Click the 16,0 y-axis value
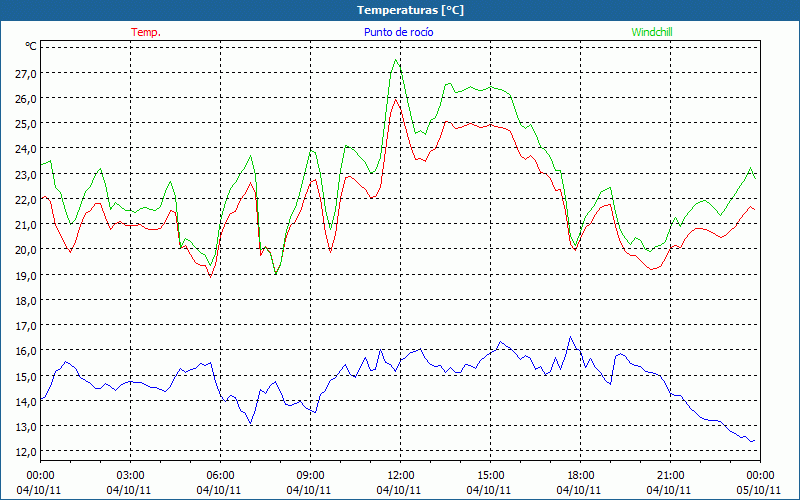Image resolution: width=800 pixels, height=500 pixels. [26, 351]
